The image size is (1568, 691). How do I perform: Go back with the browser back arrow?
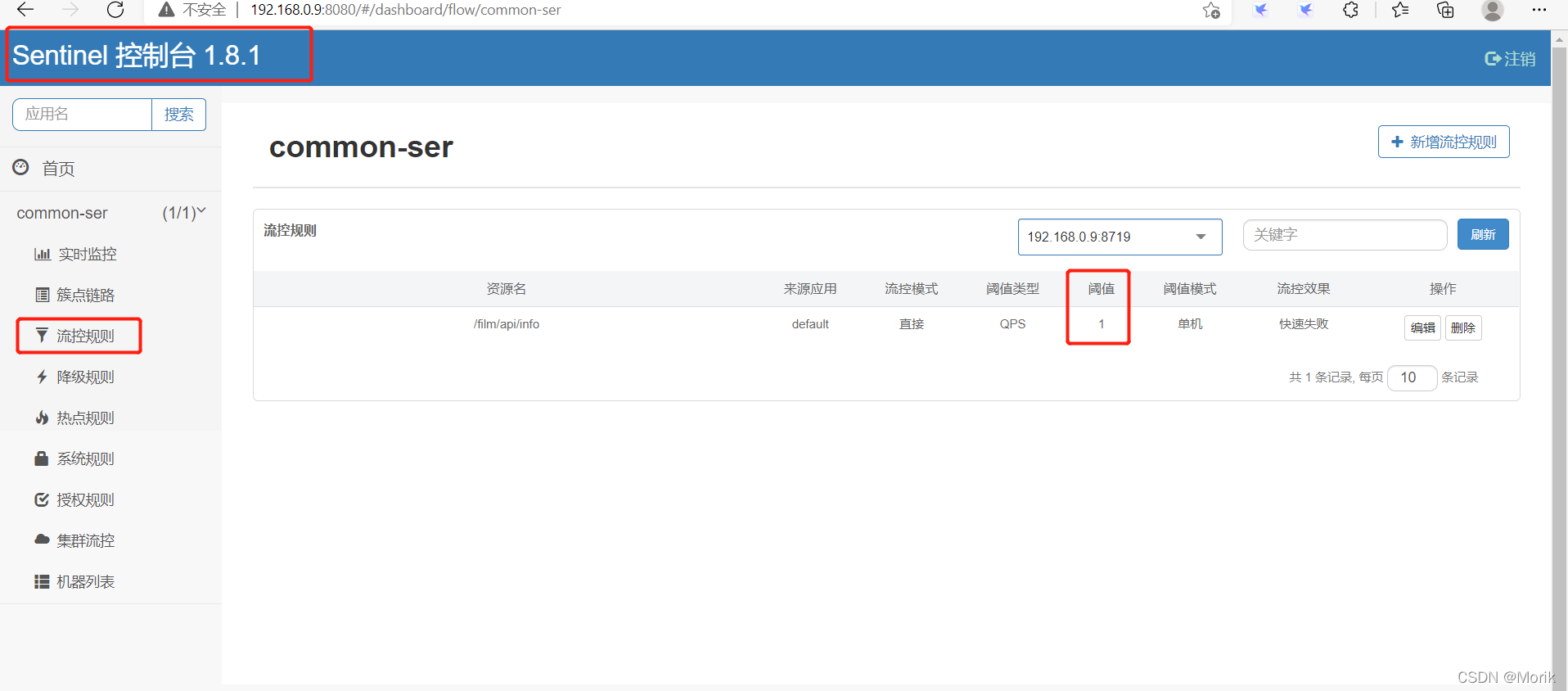coord(25,10)
